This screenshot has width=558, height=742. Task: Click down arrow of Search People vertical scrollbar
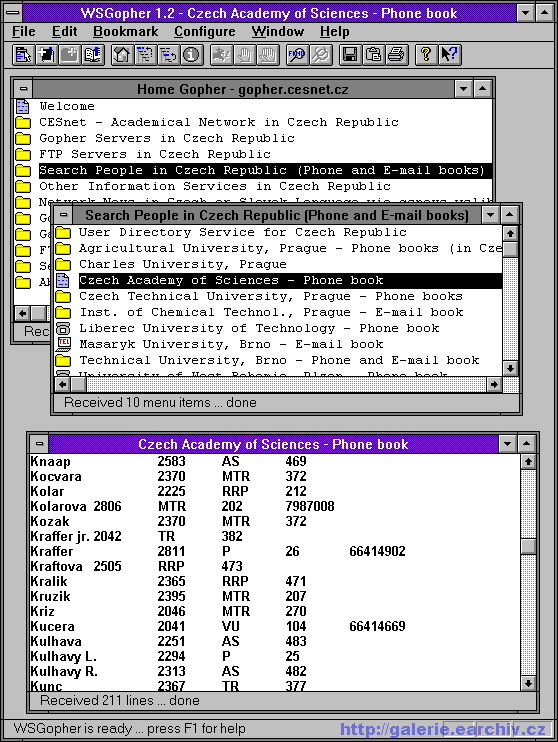tap(510, 368)
